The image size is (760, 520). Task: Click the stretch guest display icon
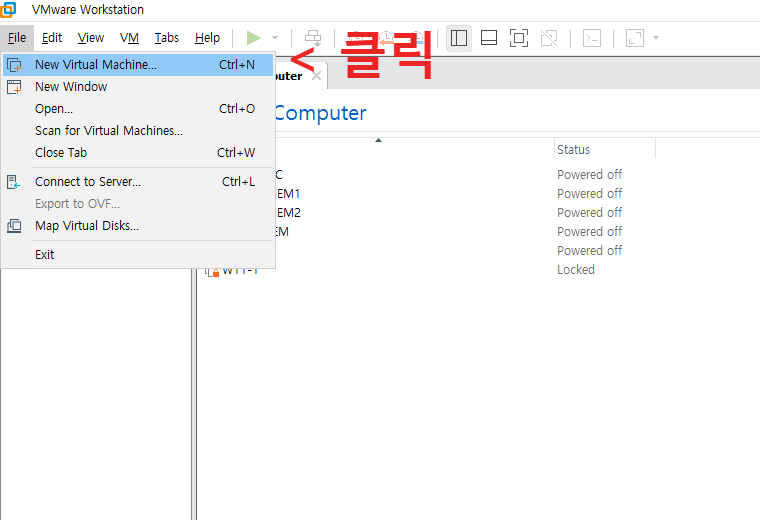(634, 38)
